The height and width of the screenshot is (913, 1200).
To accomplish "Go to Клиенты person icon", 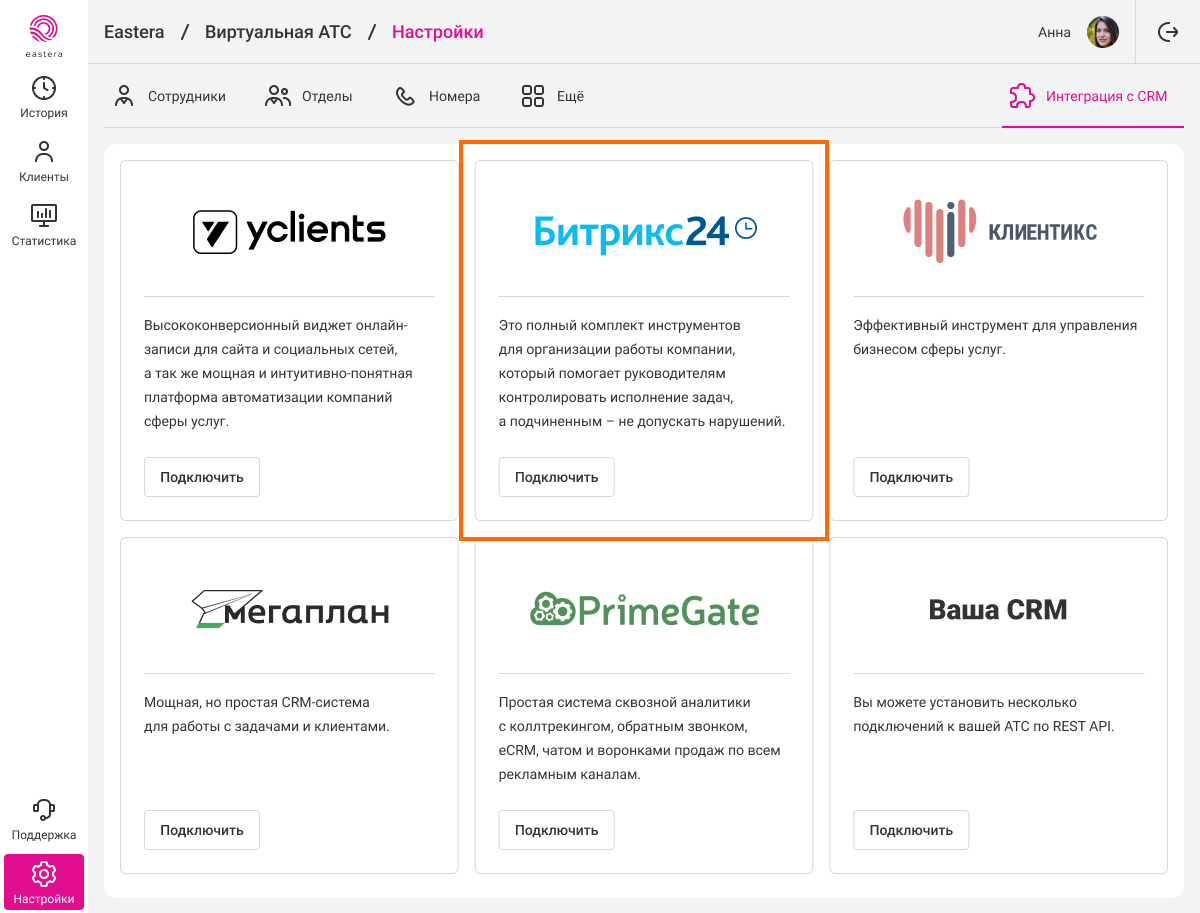I will coord(44,152).
